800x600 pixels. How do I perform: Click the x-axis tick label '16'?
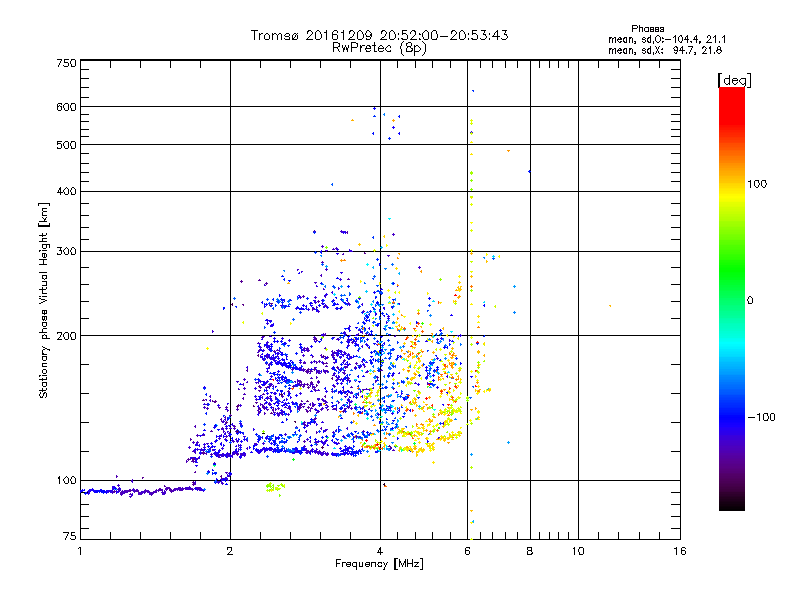click(680, 551)
